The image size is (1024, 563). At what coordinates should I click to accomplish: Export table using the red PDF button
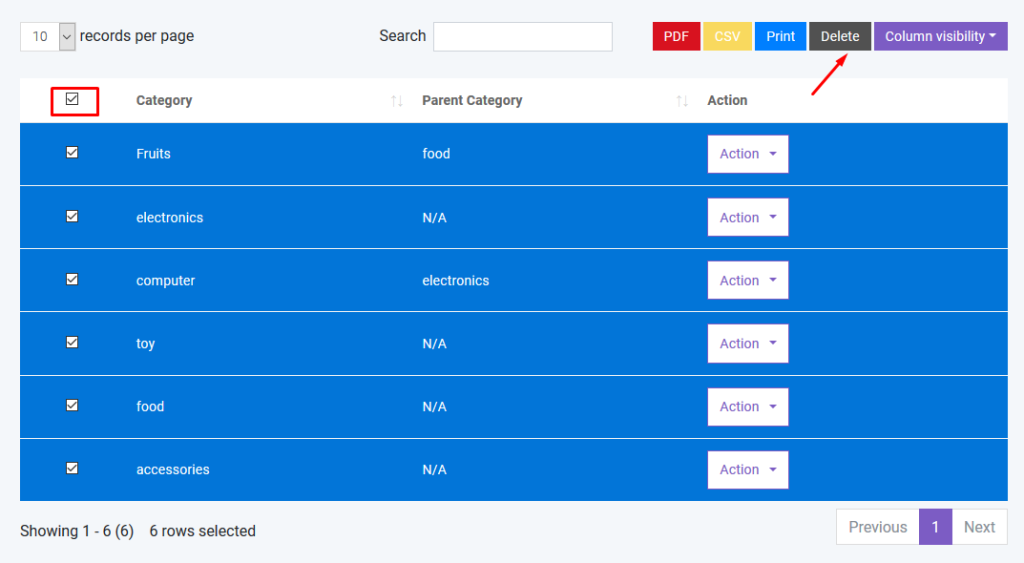point(676,36)
